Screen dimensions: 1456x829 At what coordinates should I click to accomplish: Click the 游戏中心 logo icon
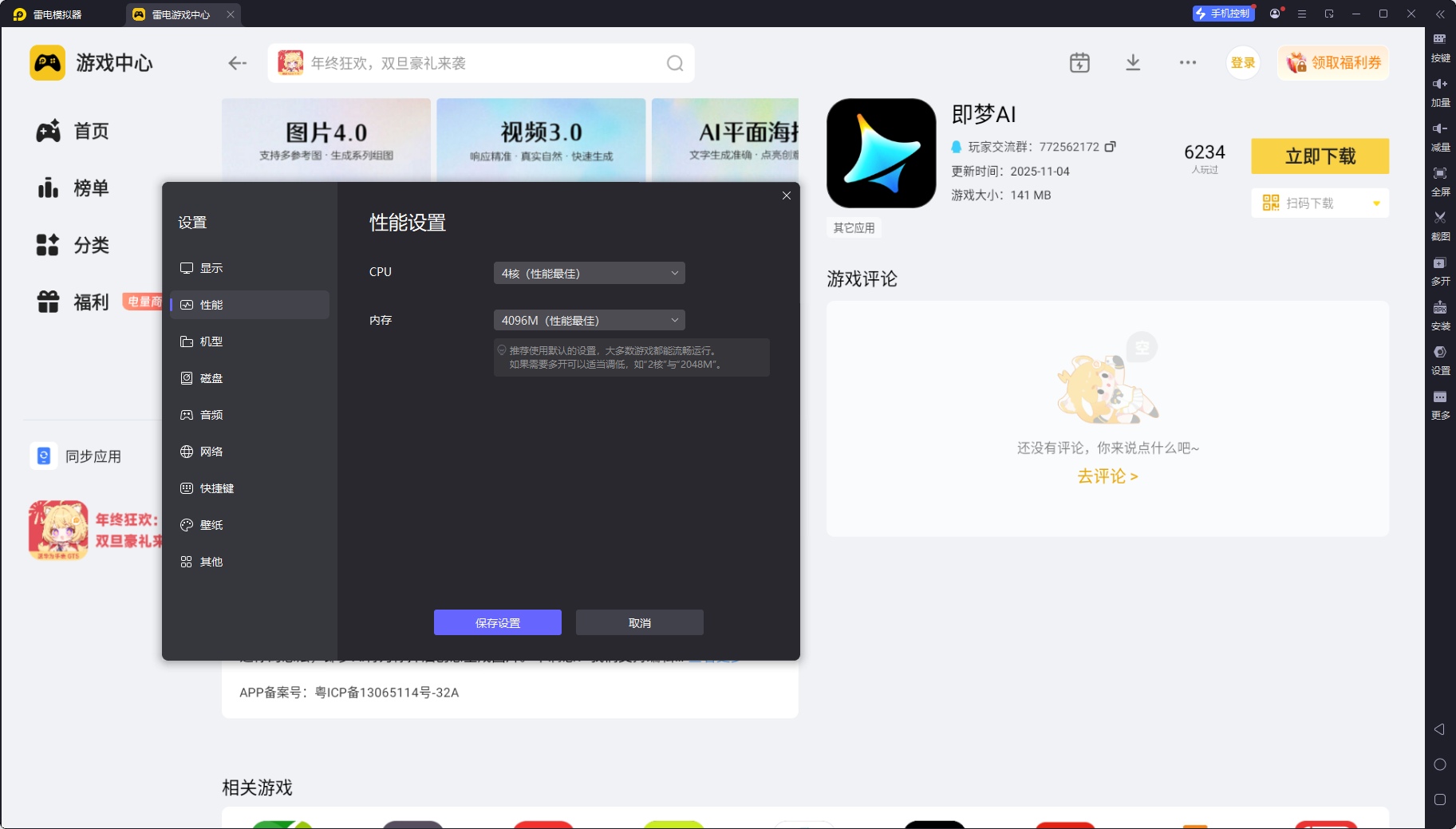tap(47, 63)
